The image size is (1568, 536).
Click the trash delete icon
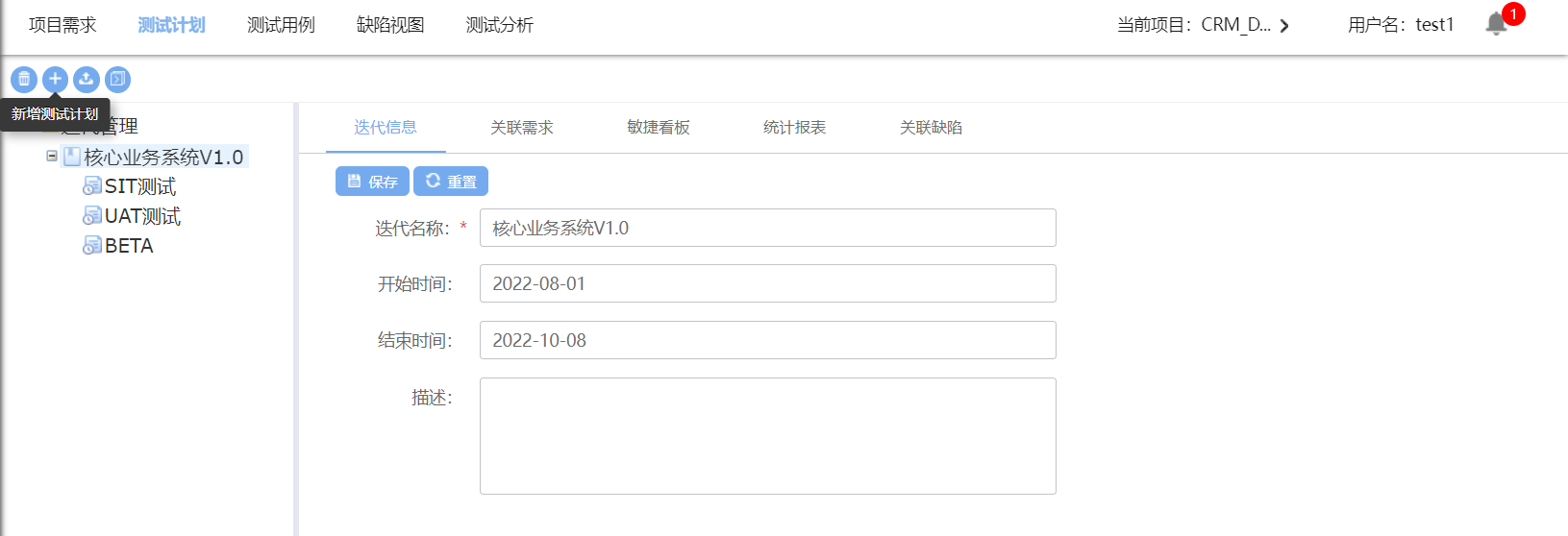(24, 79)
